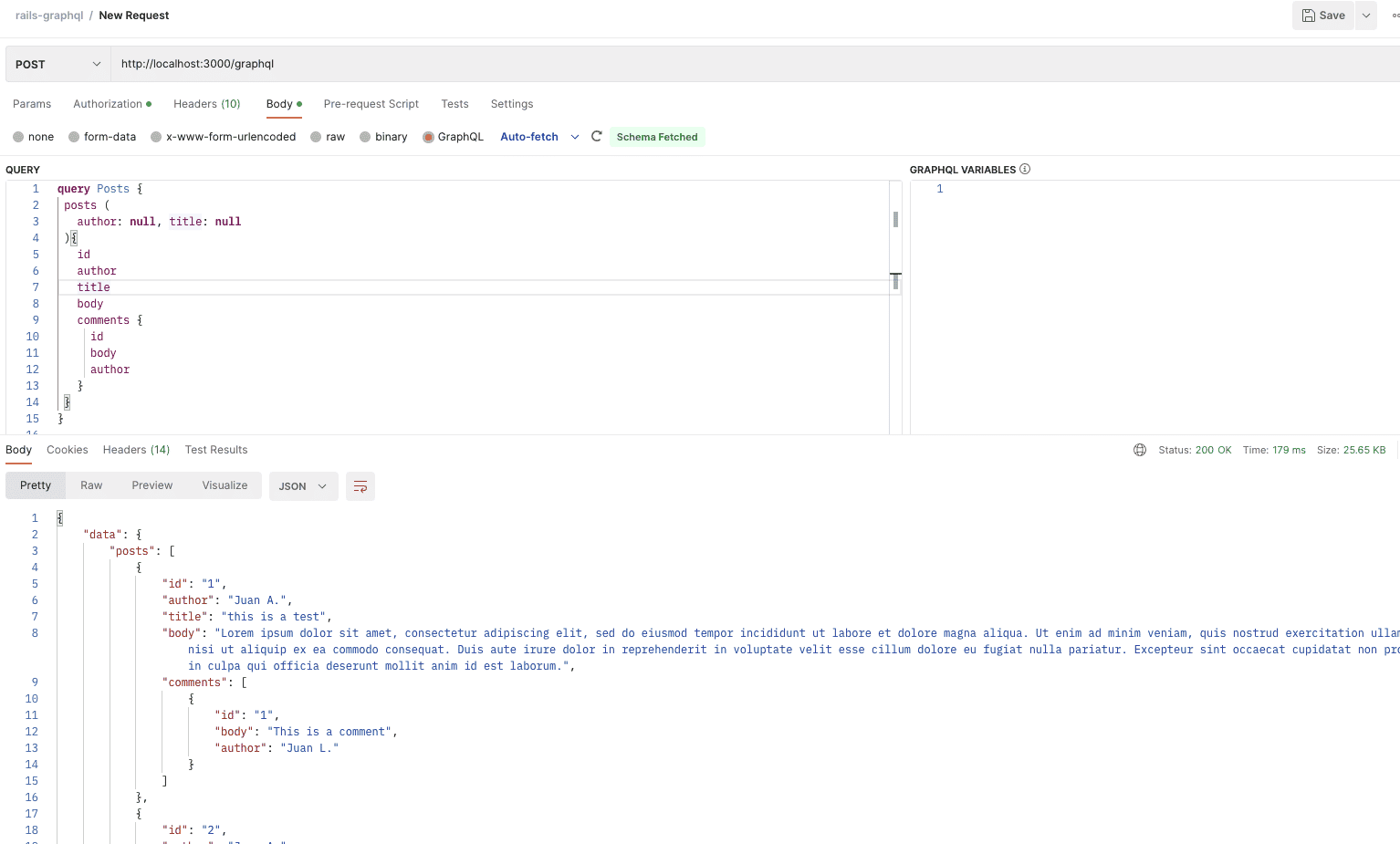Viewport: 1400px width, 844px height.
Task: Click the rails-graphql breadcrumb link
Action: coord(49,16)
